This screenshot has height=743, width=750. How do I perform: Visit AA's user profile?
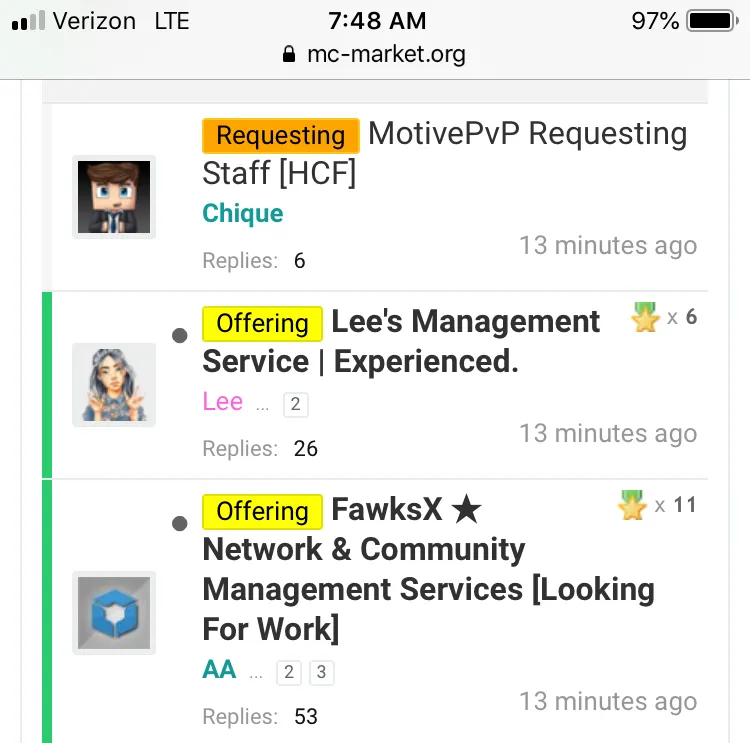click(x=219, y=670)
